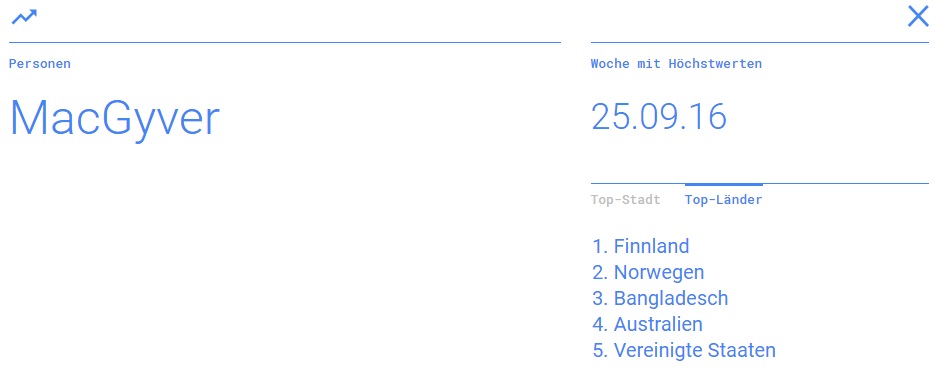
Task: Click the divider line beneath the trending icon
Action: [285, 43]
